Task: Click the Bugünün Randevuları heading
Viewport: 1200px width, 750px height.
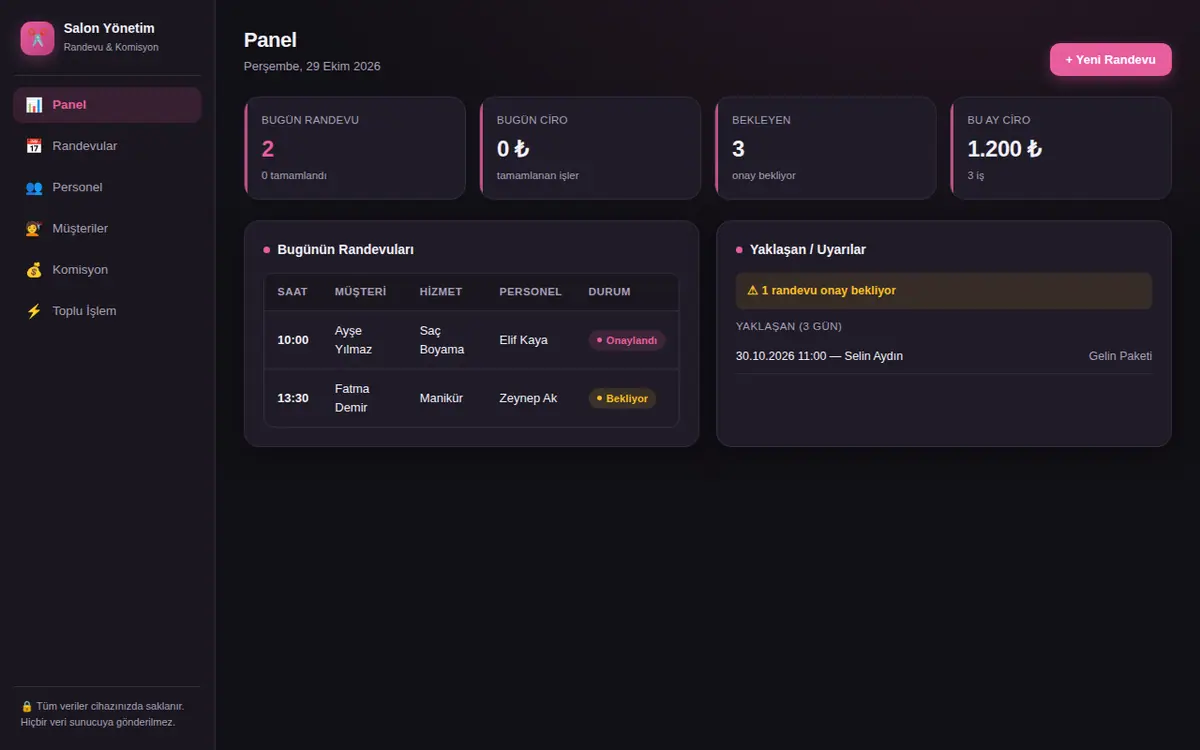Action: 345,249
